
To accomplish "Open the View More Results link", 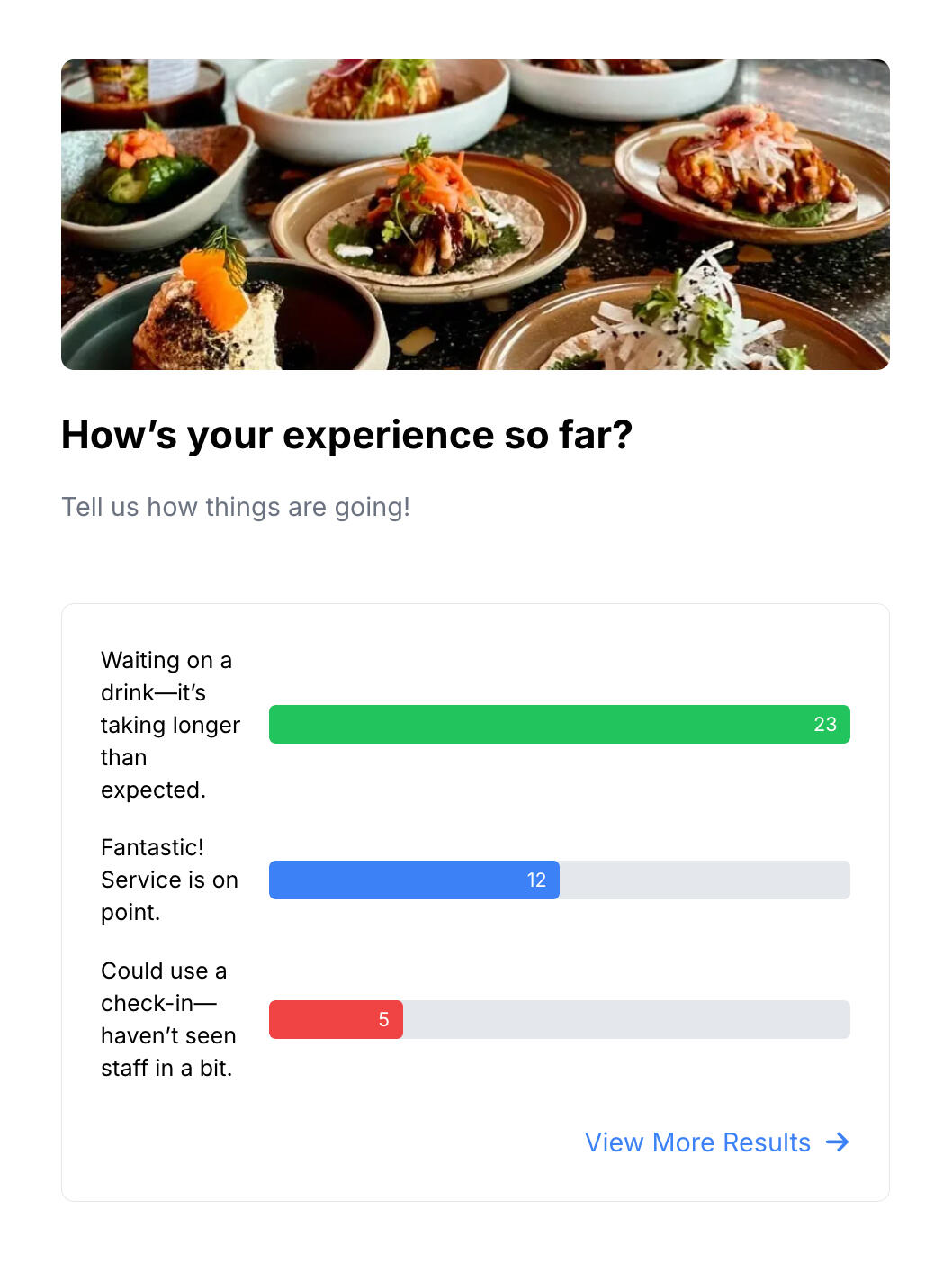I will coord(697,1142).
